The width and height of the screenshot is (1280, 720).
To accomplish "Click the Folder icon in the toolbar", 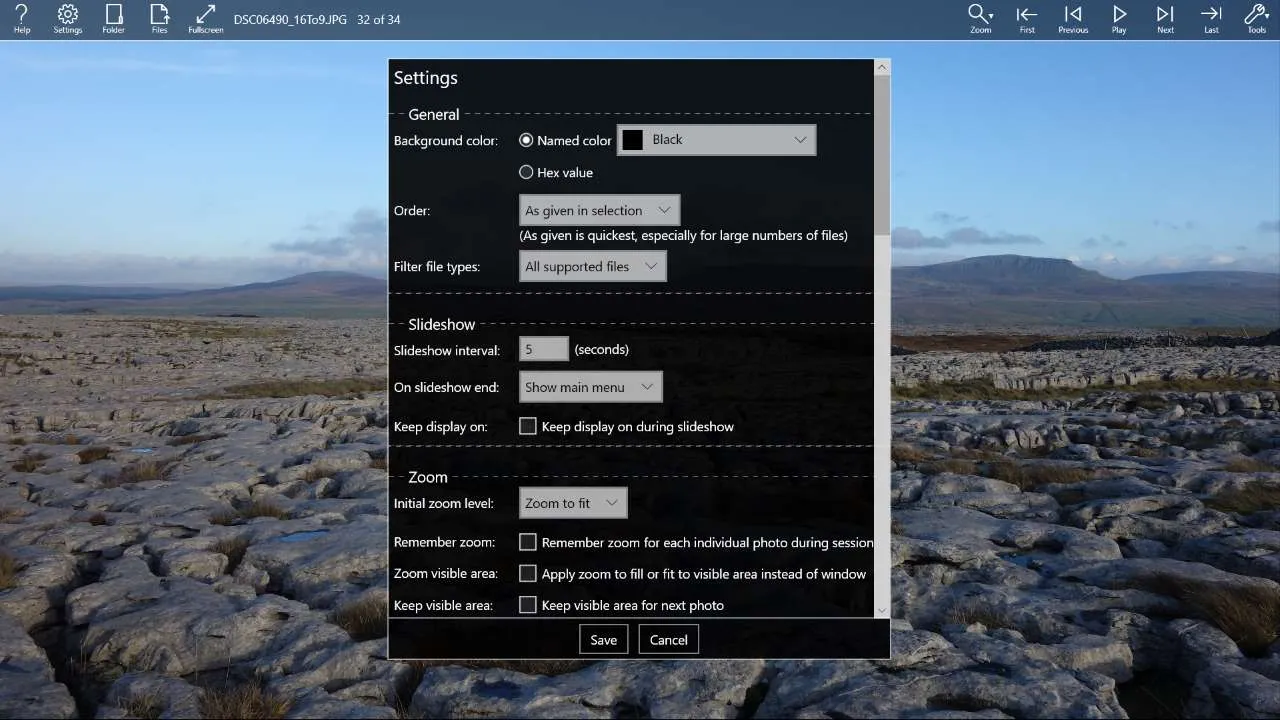I will point(113,18).
